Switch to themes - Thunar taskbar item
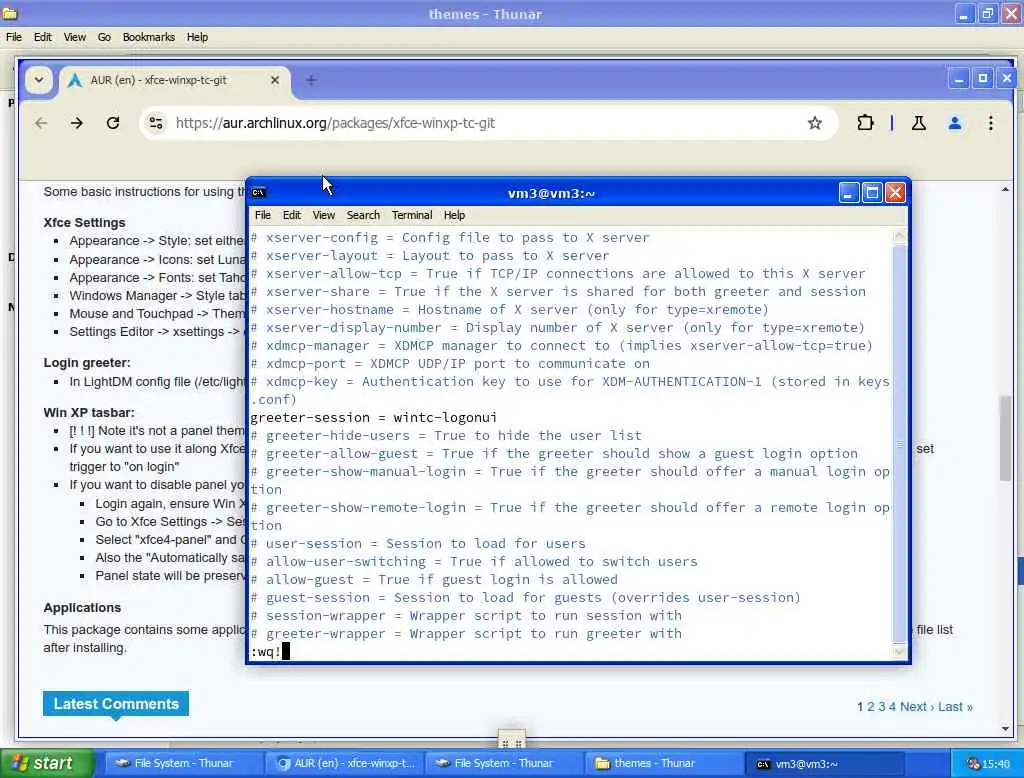 [x=664, y=763]
